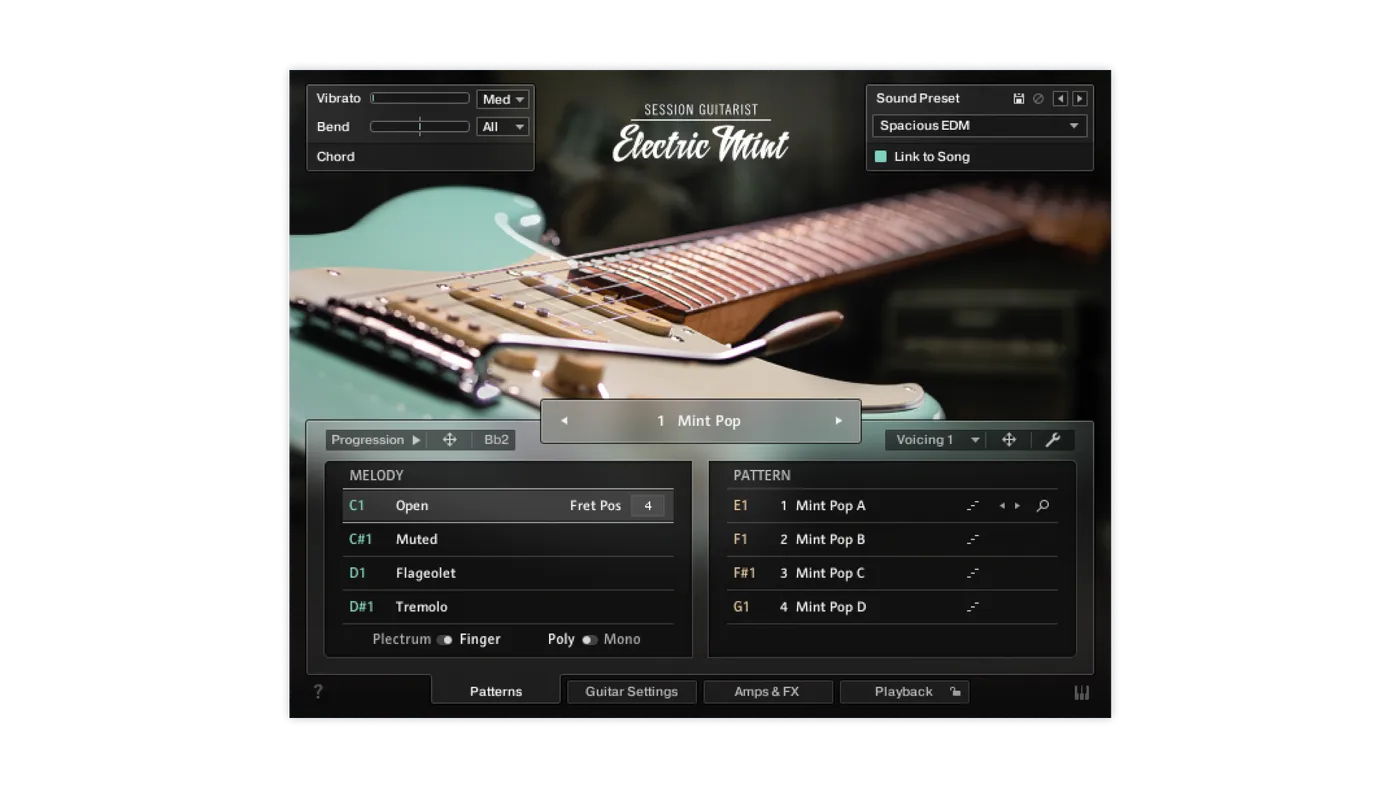Open the Spacious EDM preset dropdown
Viewport: 1400px width, 788px height.
click(x=979, y=126)
